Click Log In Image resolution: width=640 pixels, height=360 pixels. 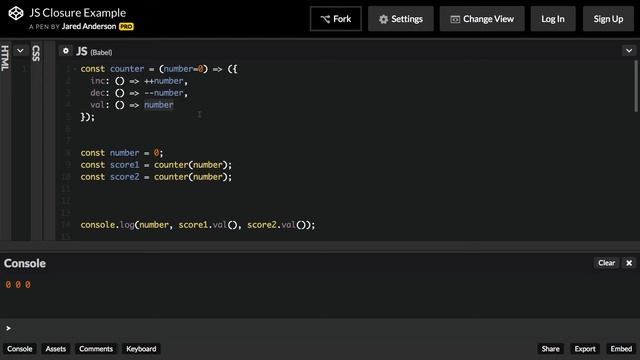(553, 19)
